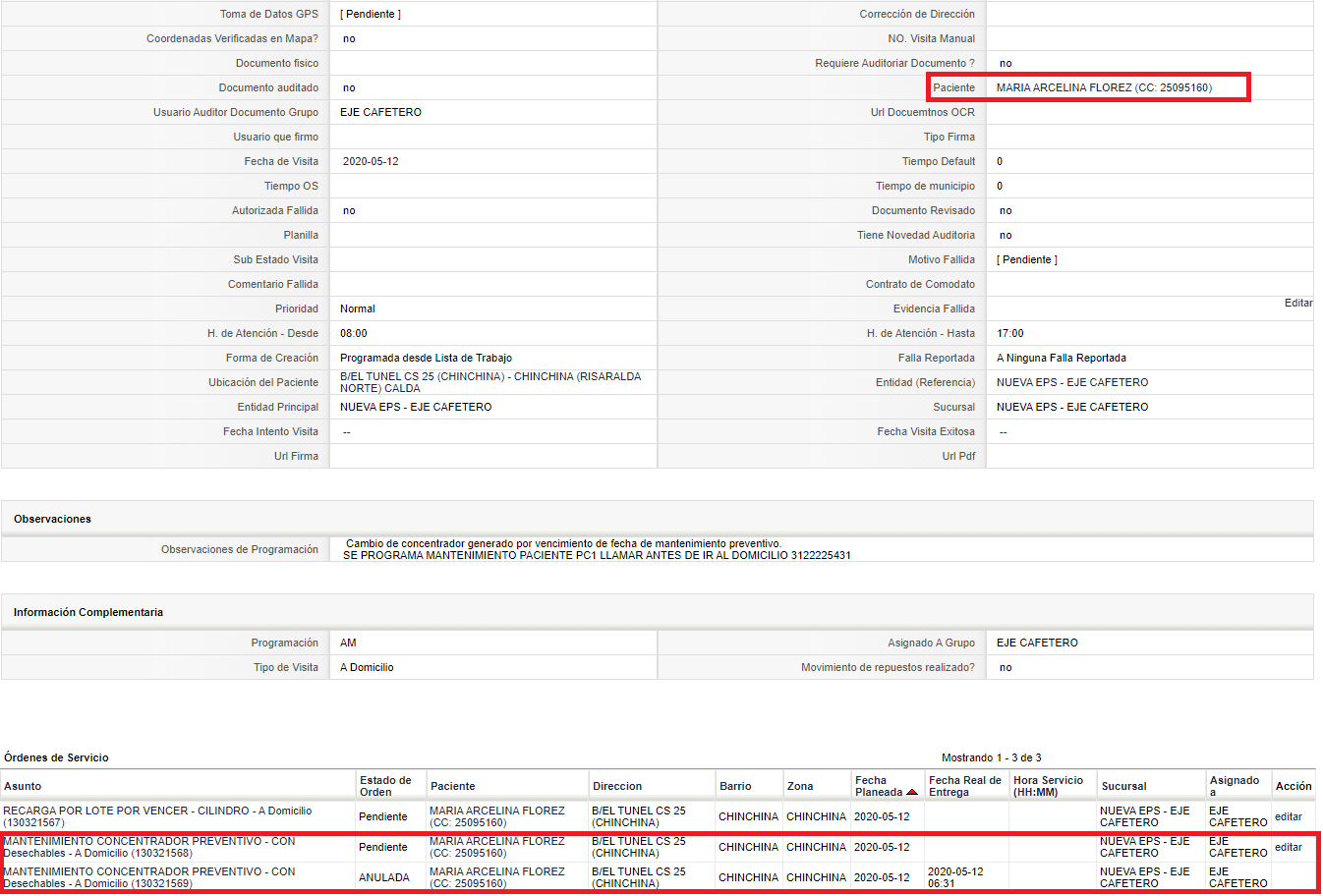Click the Órdenes de Servicio heading

(56, 757)
